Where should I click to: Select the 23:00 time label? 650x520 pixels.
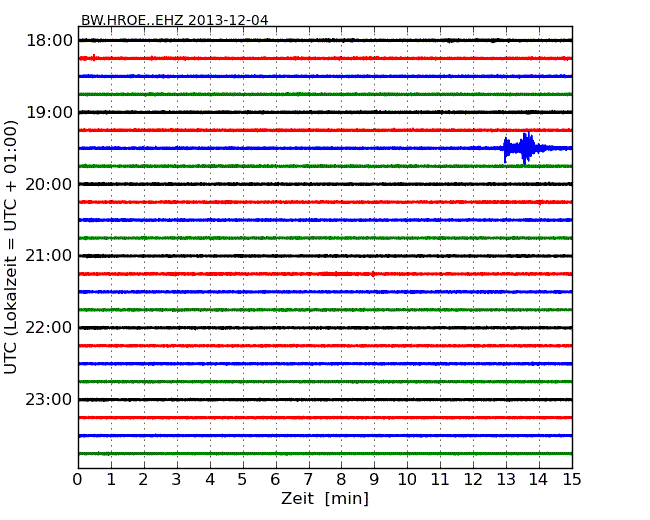click(x=49, y=399)
